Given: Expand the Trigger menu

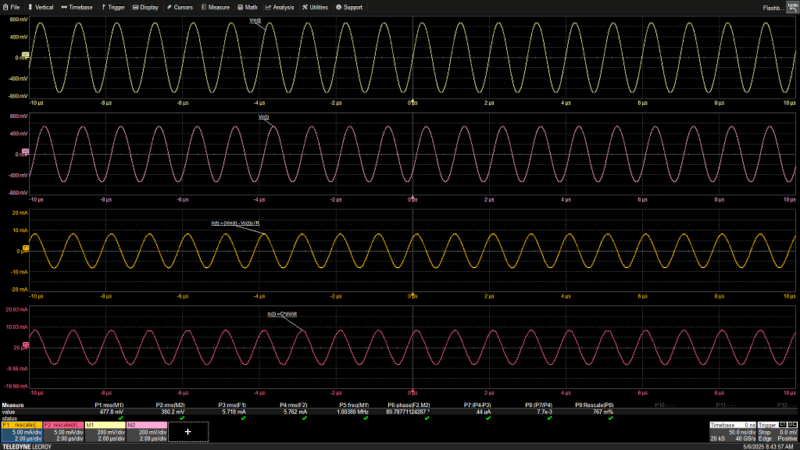Looking at the screenshot, I should tap(114, 7).
